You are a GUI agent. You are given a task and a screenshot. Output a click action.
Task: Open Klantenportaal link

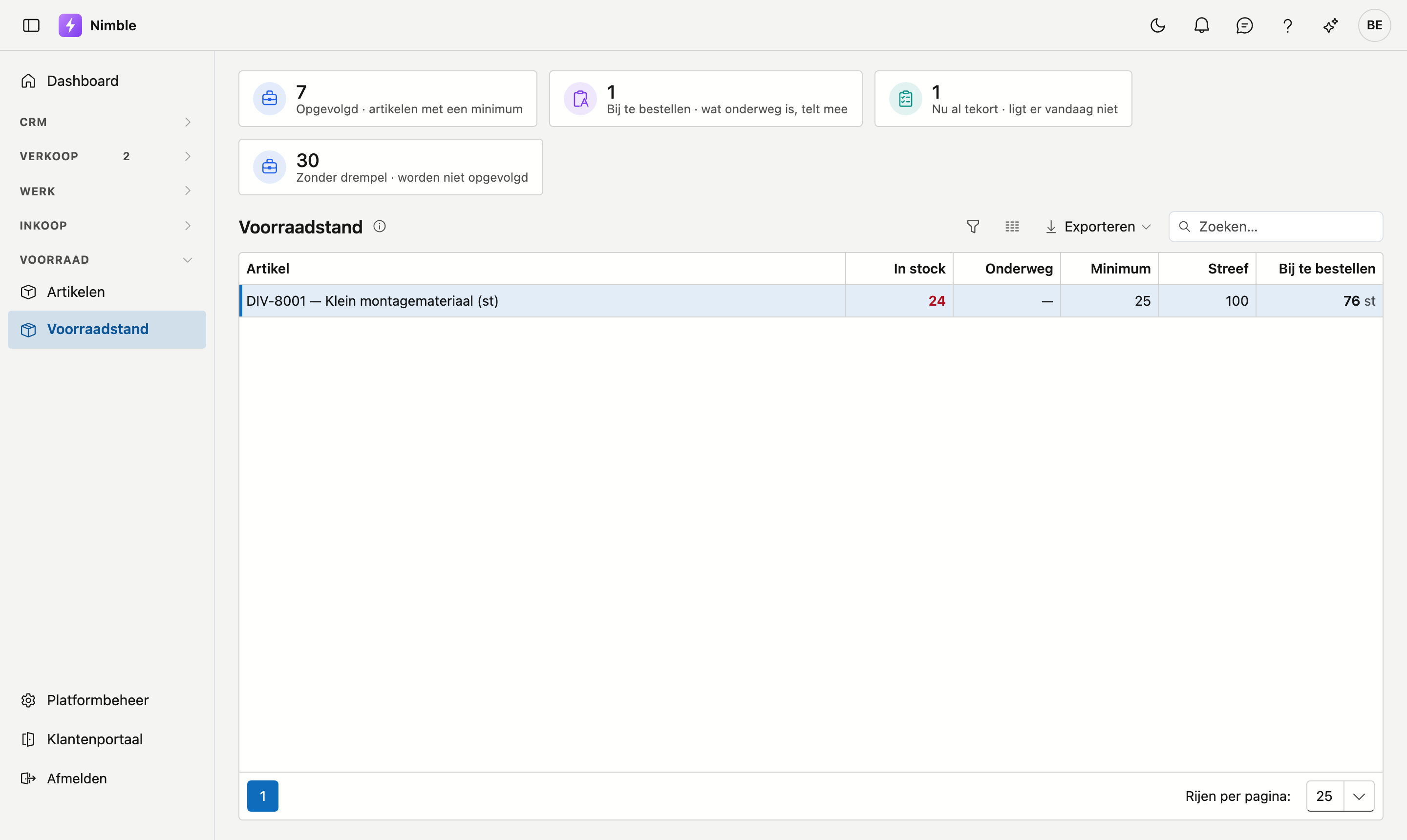click(107, 739)
